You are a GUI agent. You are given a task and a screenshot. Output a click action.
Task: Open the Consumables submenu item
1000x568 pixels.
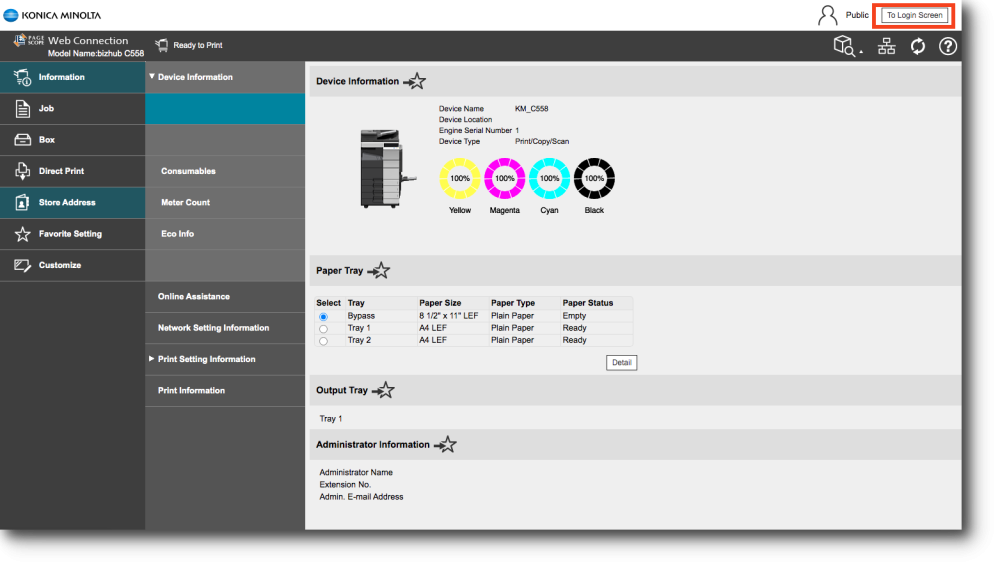click(188, 171)
